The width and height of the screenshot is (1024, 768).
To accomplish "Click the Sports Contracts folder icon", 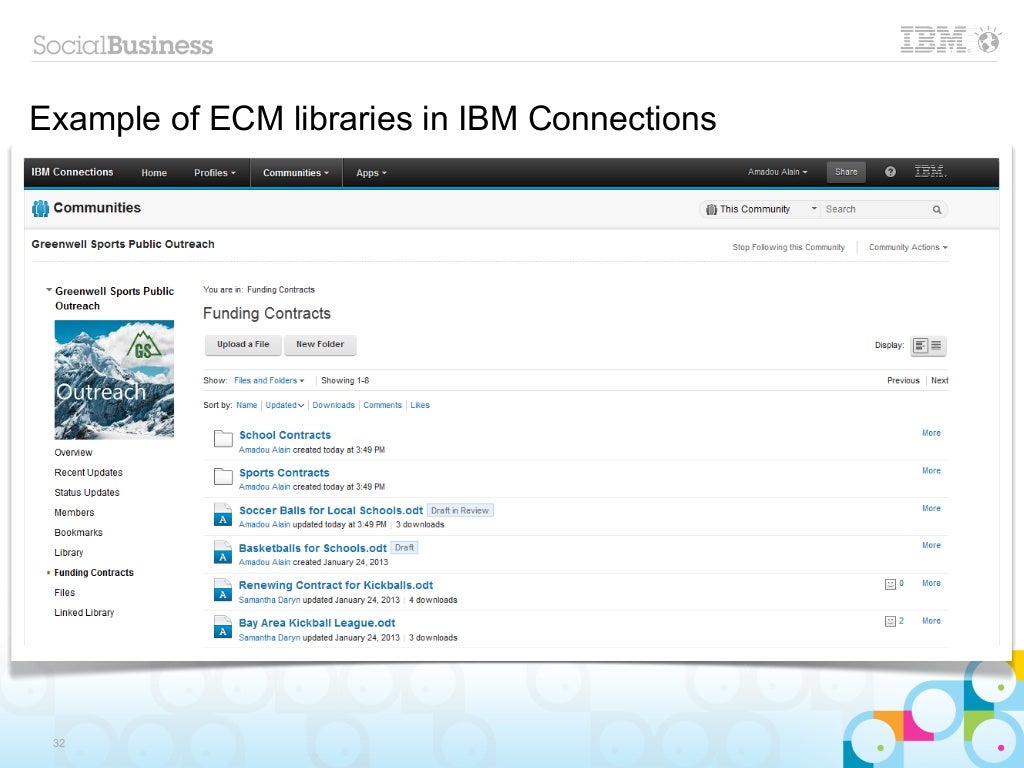I will (223, 477).
